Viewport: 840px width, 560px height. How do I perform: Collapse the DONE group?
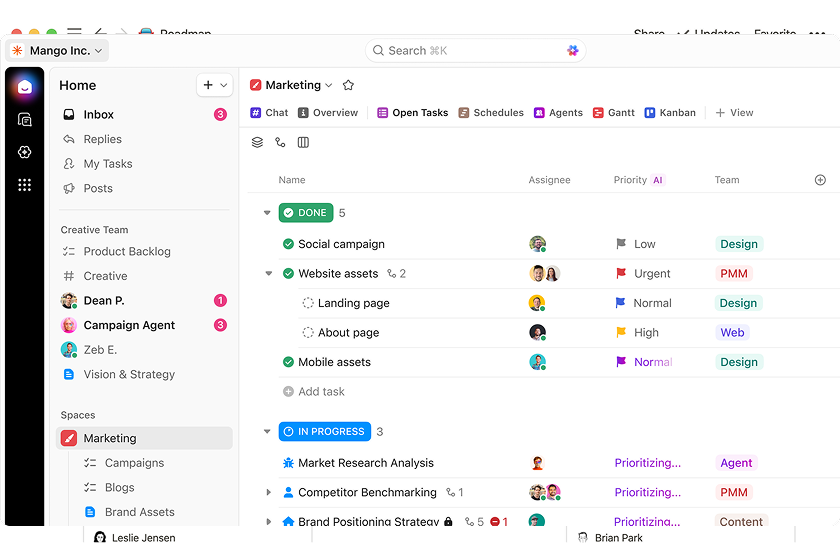pos(267,213)
